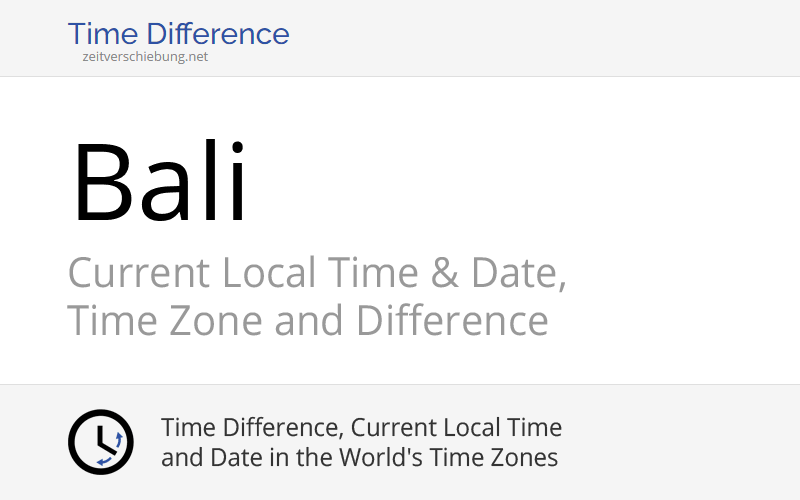Click the blue upward arrow inside the clock icon
Viewport: 800px width, 500px height.
[119, 440]
